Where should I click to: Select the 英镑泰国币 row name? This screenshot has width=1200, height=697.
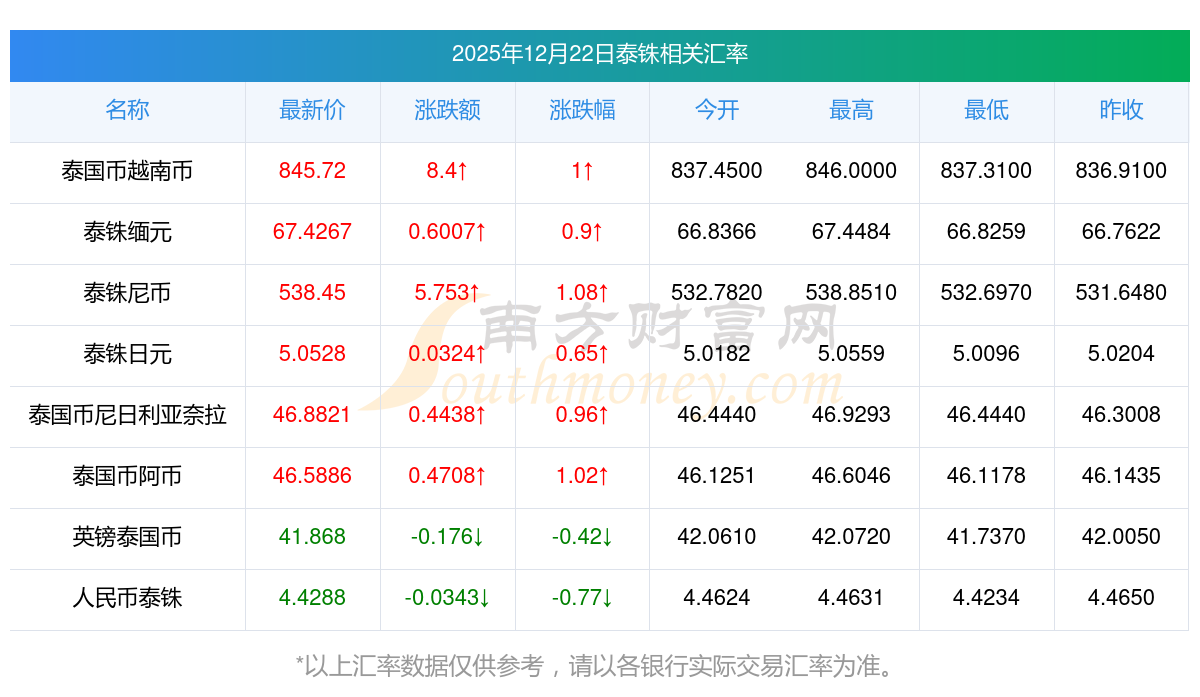click(127, 538)
